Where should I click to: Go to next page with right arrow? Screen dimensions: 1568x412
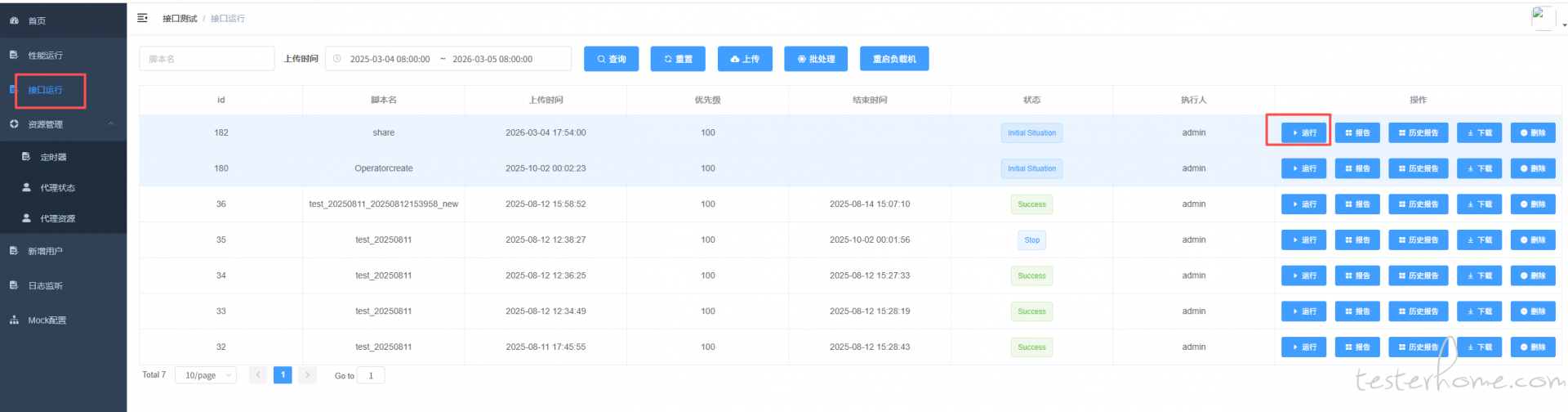pyautogui.click(x=307, y=375)
